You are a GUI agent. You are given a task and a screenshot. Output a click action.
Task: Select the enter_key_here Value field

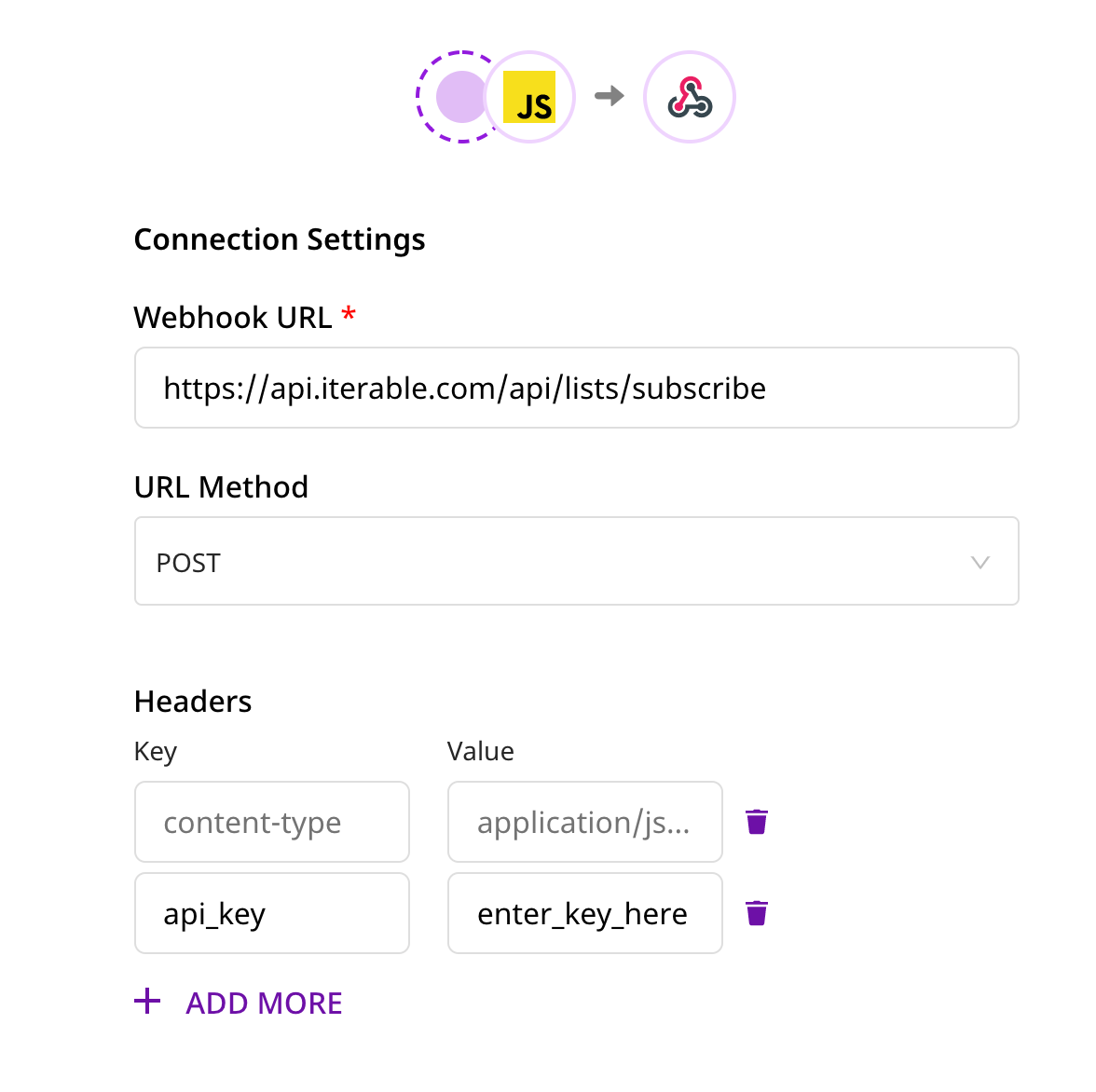584,913
